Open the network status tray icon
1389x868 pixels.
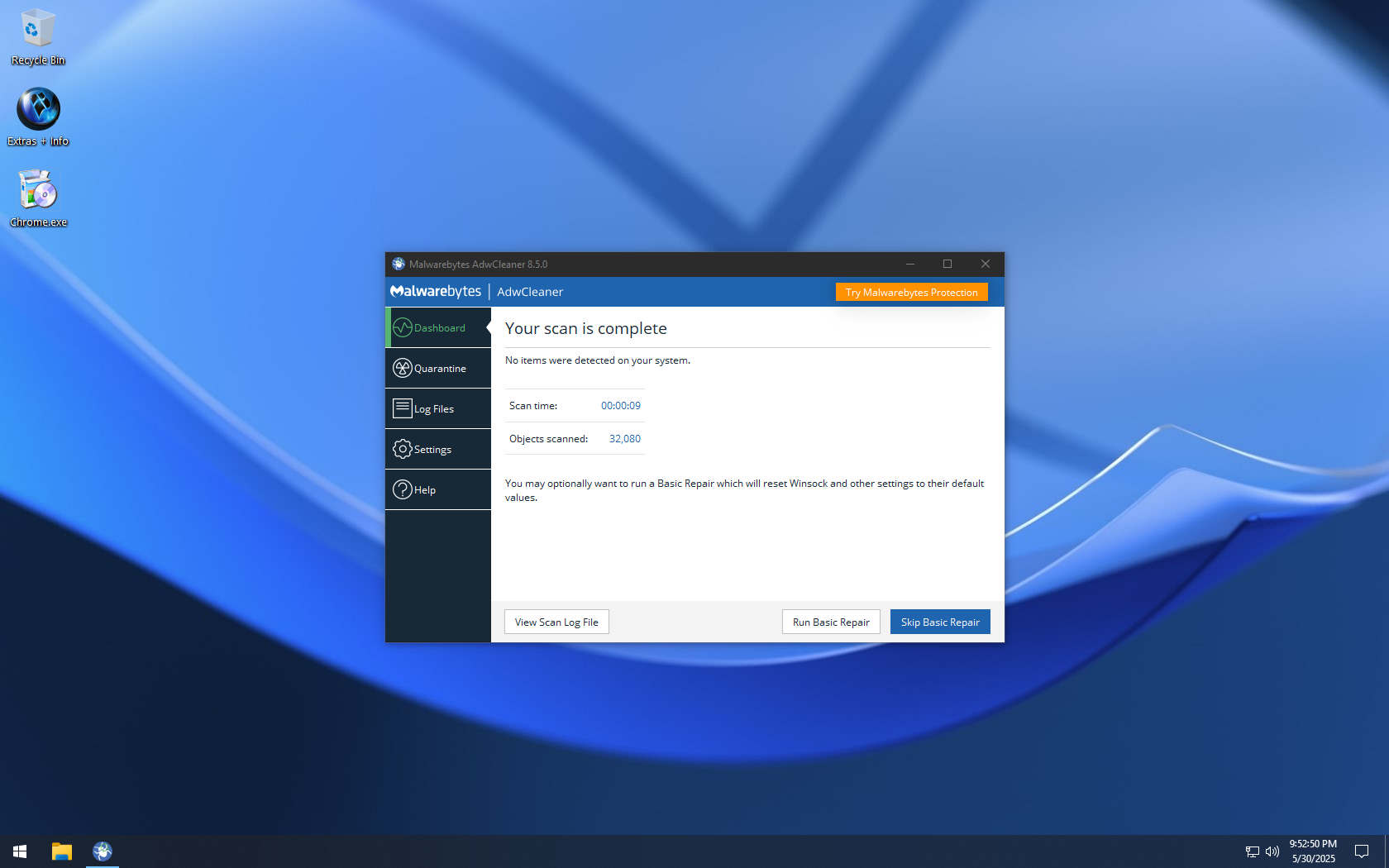pyautogui.click(x=1253, y=851)
